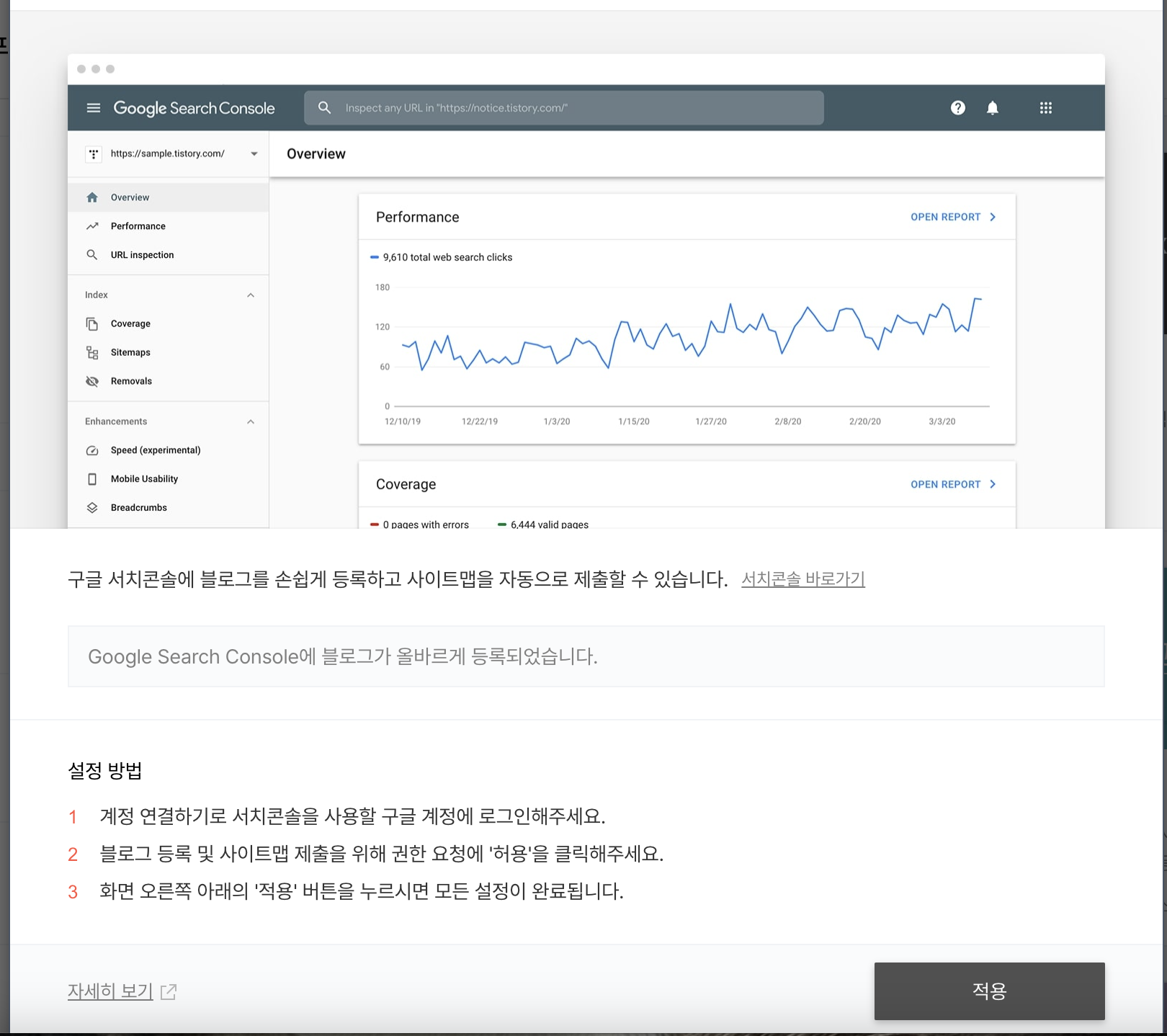Open the 자세히 보기 link
Screen dimensions: 1167x1036
tap(110, 991)
